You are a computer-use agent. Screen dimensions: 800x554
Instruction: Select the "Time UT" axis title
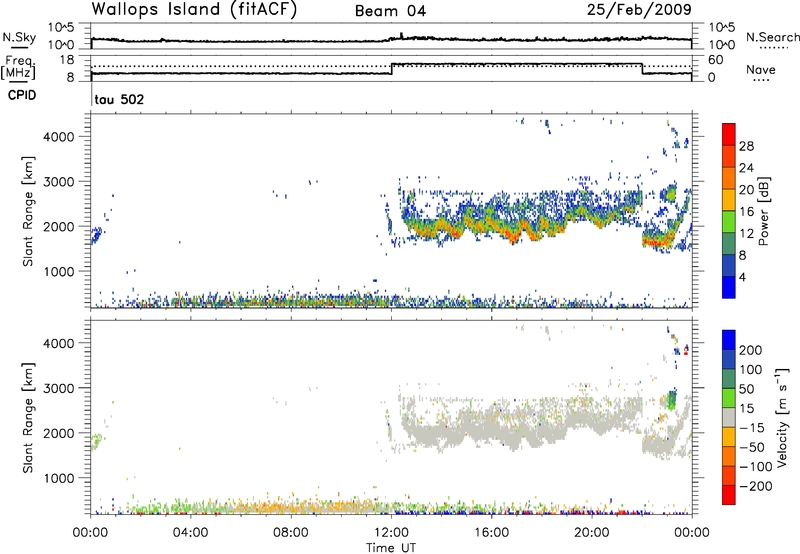click(x=391, y=548)
